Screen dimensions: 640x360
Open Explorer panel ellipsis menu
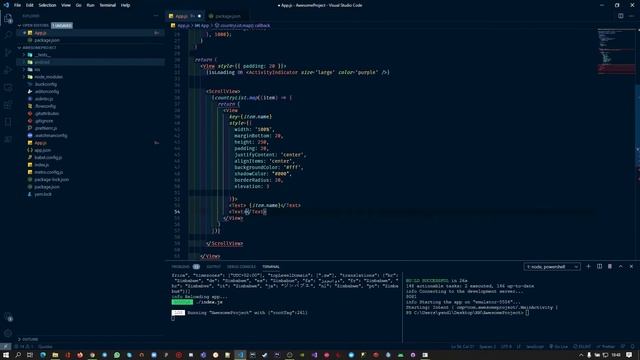click(x=156, y=16)
